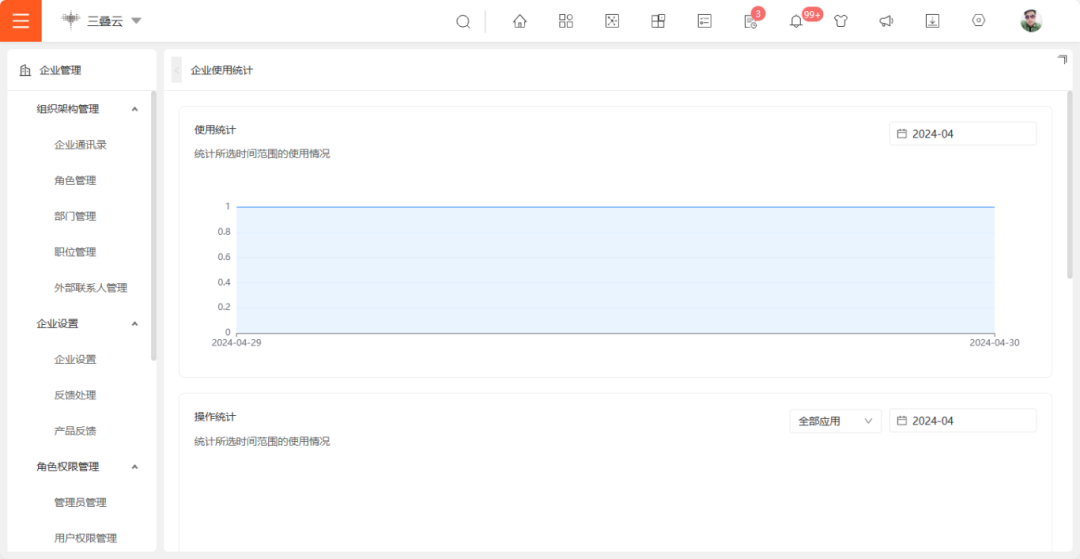Click the 操作统计 heading
Image resolution: width=1080 pixels, height=559 pixels.
215,416
